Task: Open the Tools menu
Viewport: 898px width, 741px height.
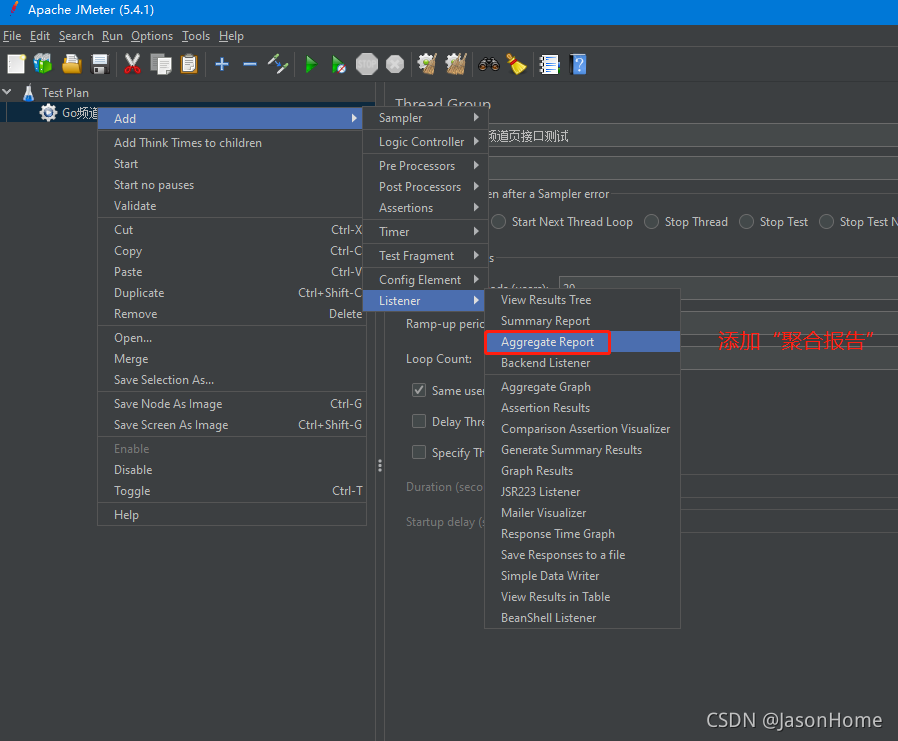Action: pyautogui.click(x=196, y=36)
